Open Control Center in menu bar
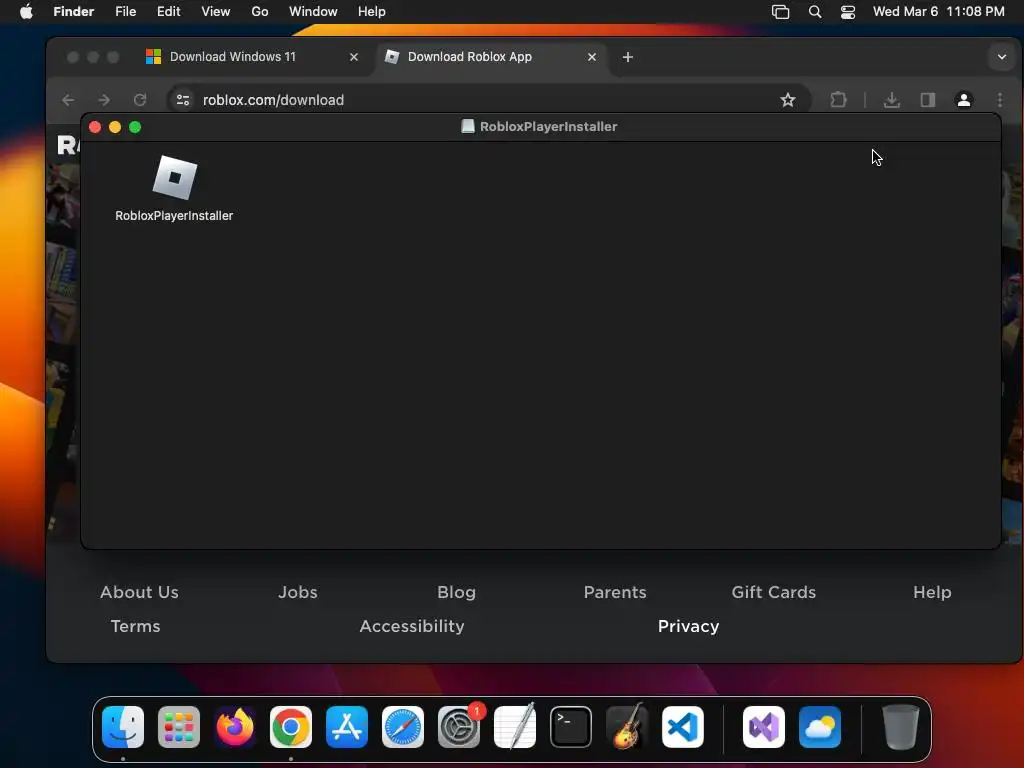 tap(848, 11)
